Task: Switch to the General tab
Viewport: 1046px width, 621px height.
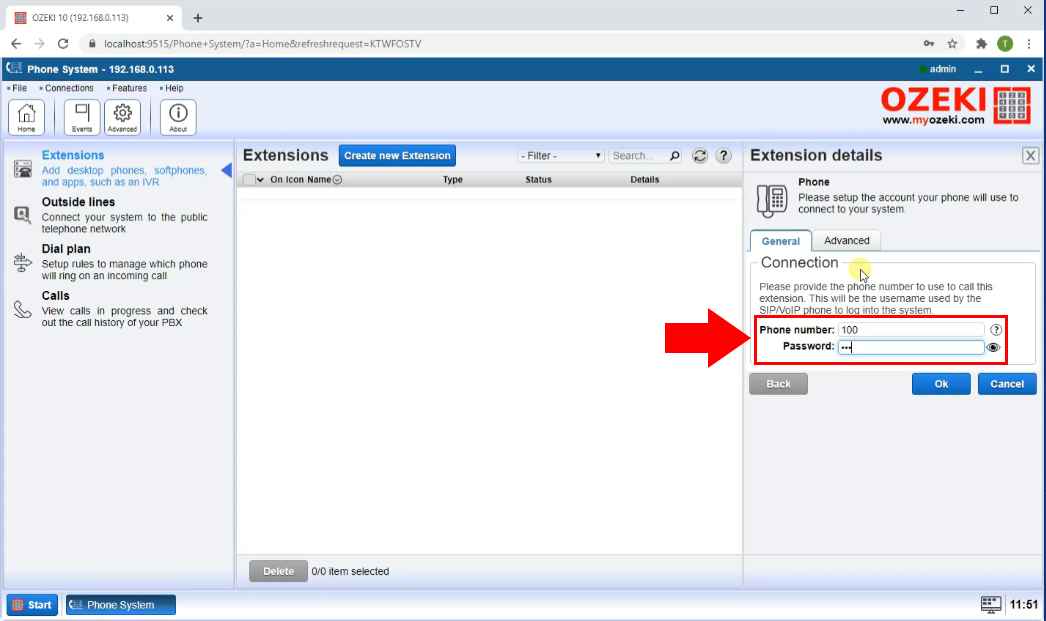Action: 780,241
